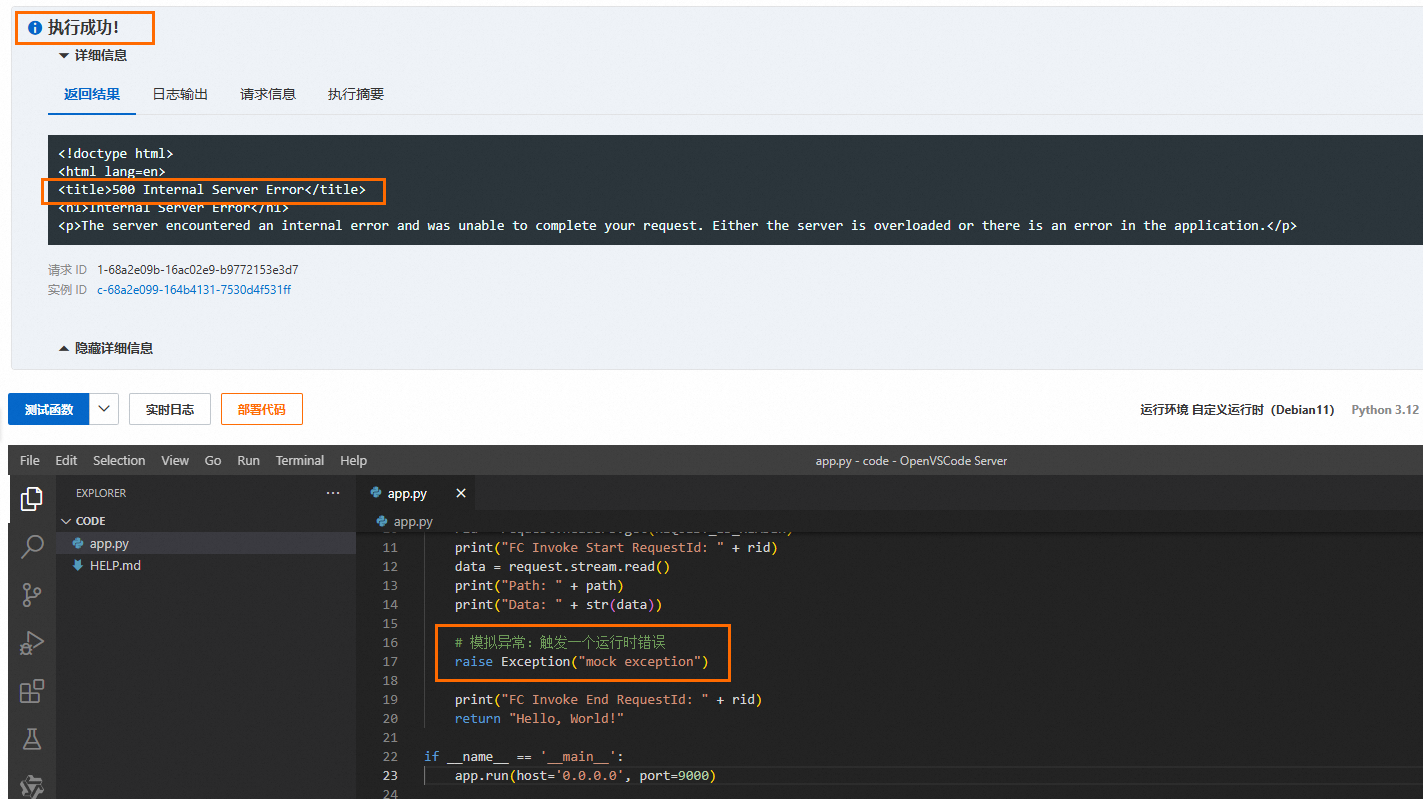Click request ID text 1-68a2e09b

click(197, 270)
